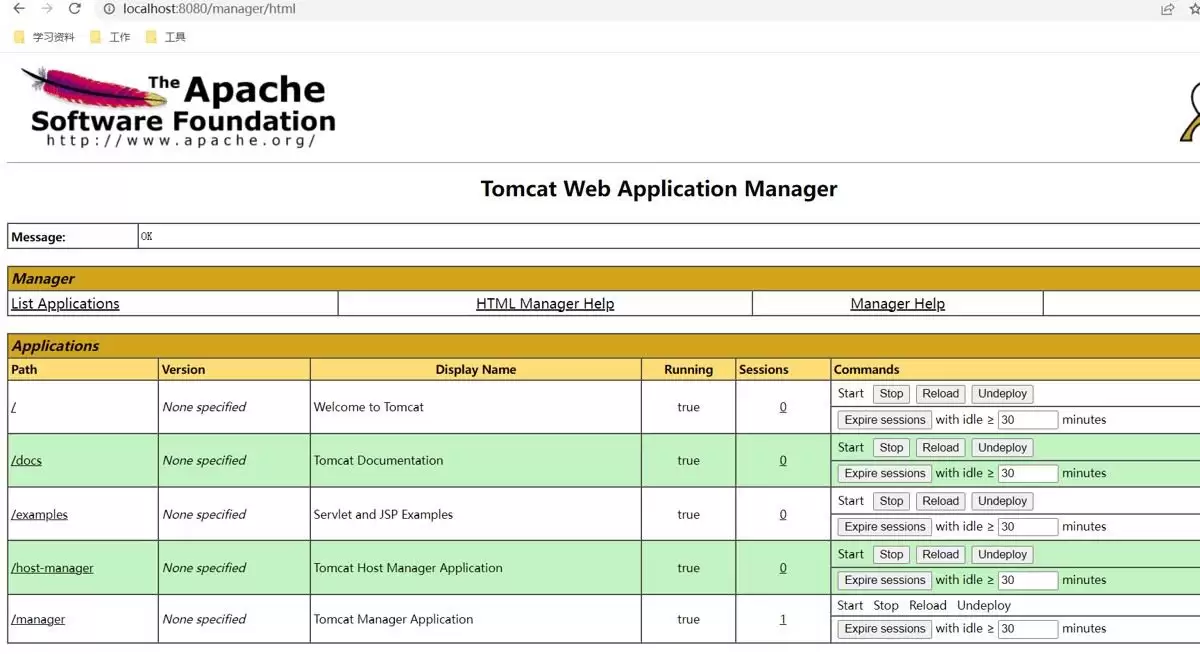Click the 'Servlet and JSP Examples' display name
This screenshot has height=654, width=1200.
click(x=383, y=515)
